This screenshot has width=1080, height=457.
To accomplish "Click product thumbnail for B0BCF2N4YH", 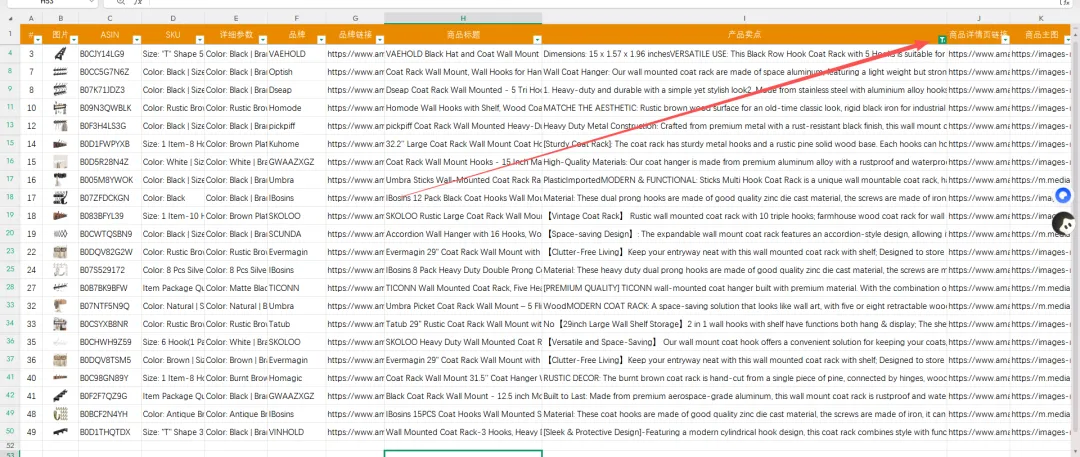I will point(61,414).
